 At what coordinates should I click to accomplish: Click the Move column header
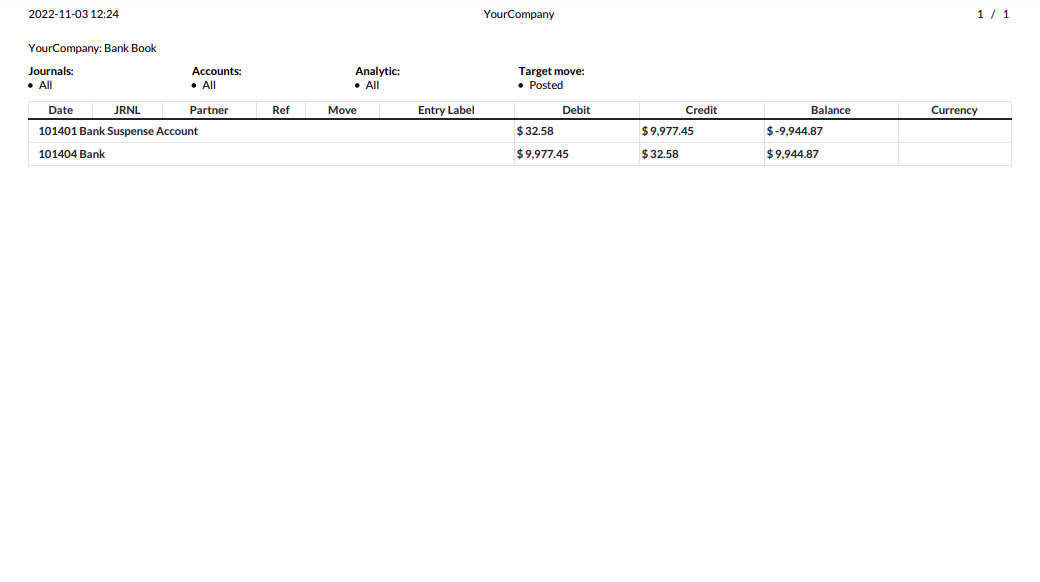pyautogui.click(x=342, y=110)
